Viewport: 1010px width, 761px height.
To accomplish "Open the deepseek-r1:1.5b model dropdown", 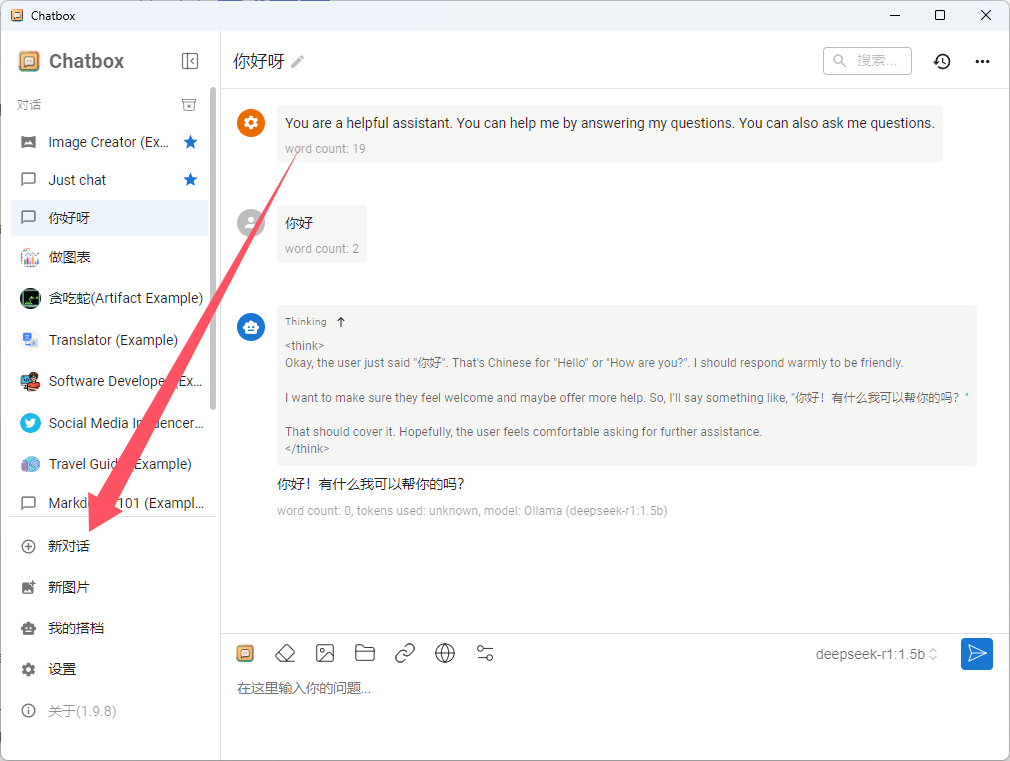I will pos(876,654).
